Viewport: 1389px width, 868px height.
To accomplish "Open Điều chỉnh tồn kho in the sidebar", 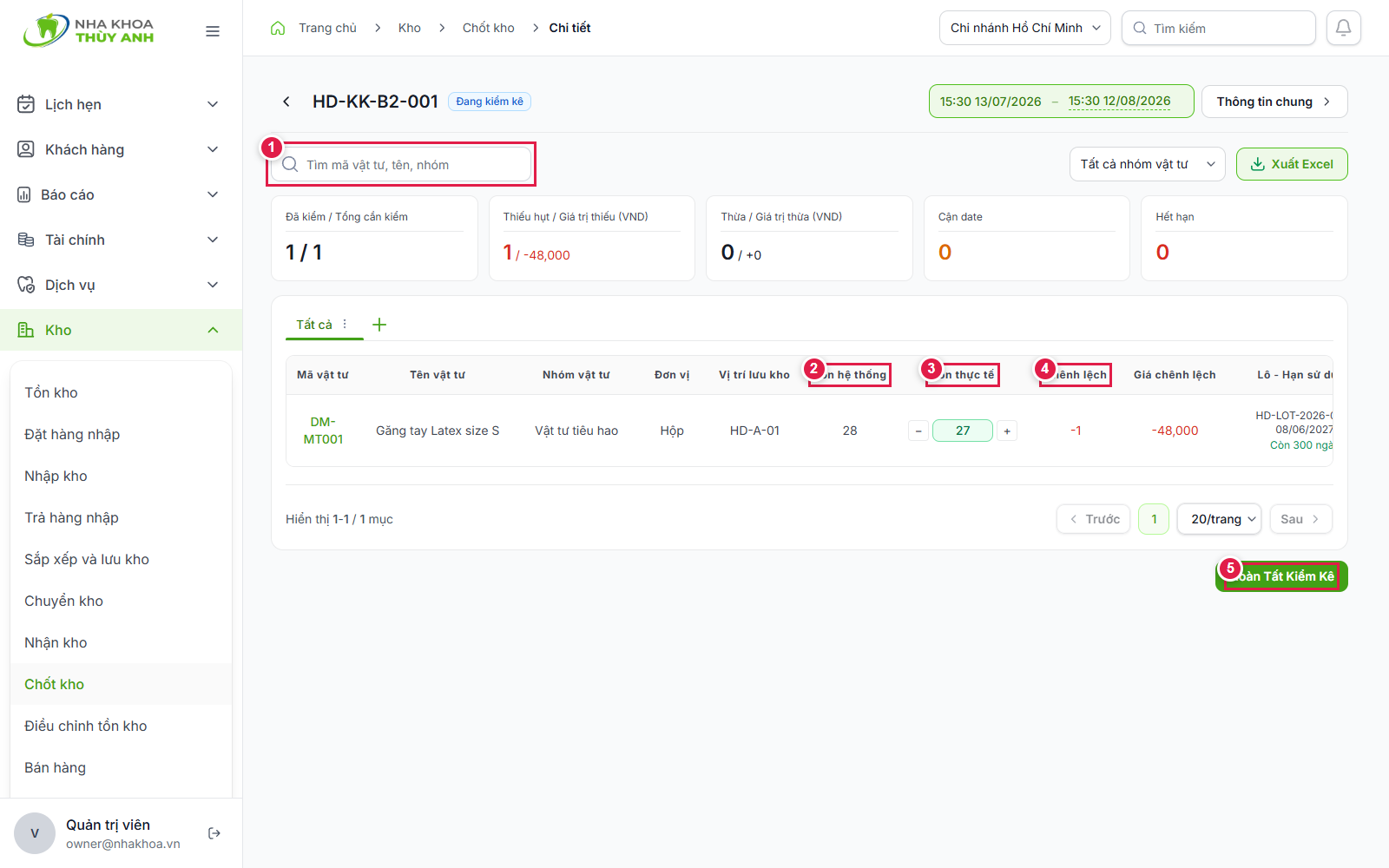I will pos(121,726).
